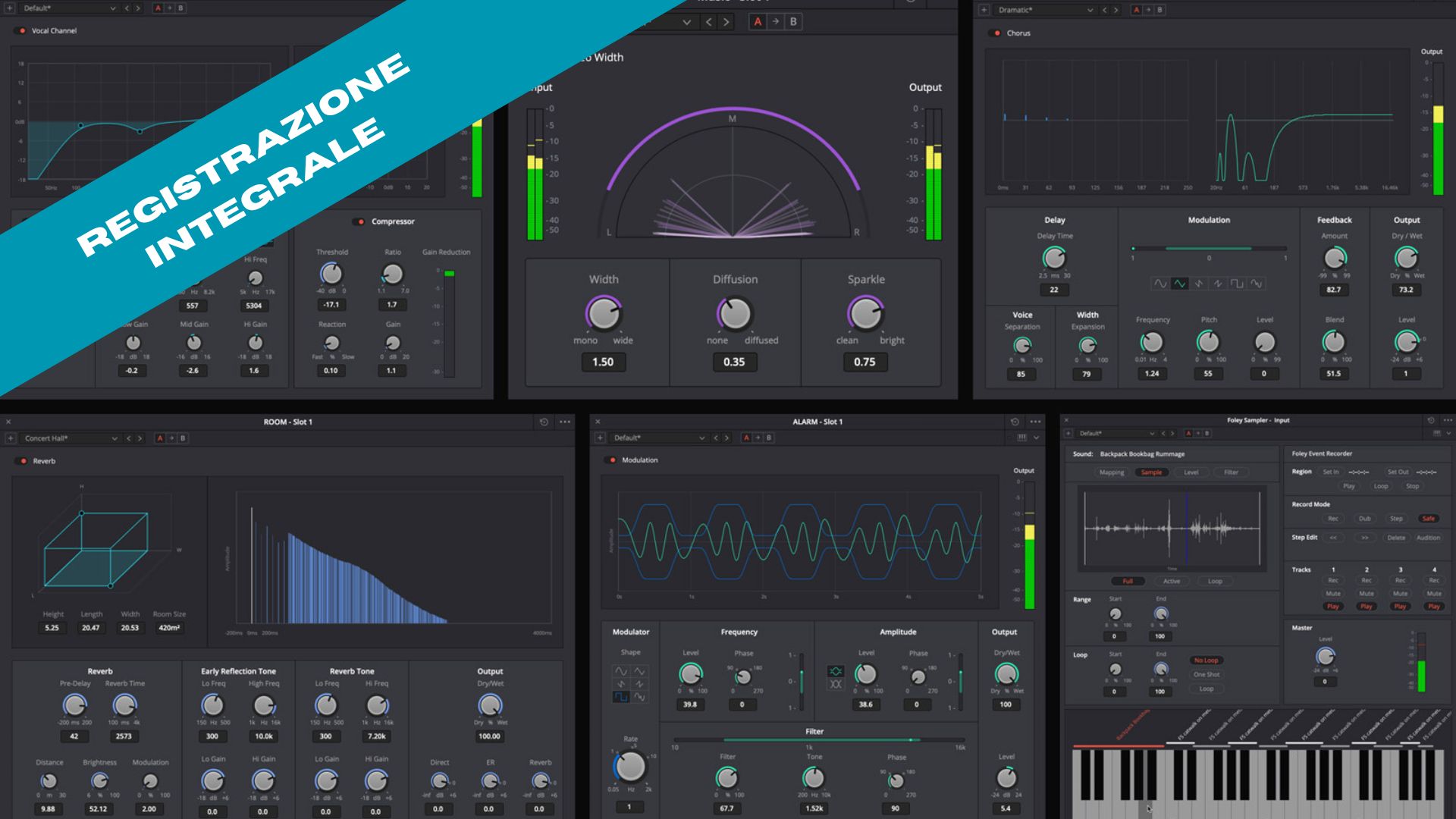
Task: Switch to Mapping tab in Foley Sampler
Action: (x=1112, y=472)
